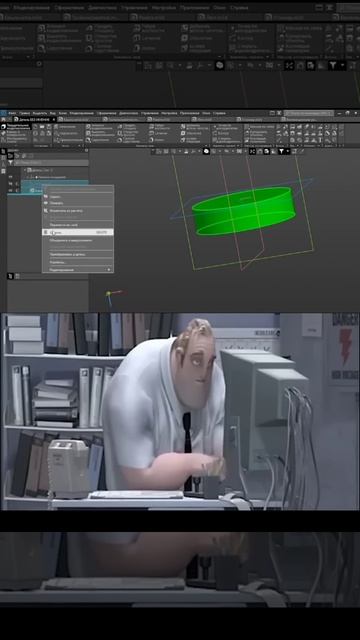Image resolution: width=360 pixels, height=640 pixels.
Task: Click the command search field in title bar
Action: point(308,113)
